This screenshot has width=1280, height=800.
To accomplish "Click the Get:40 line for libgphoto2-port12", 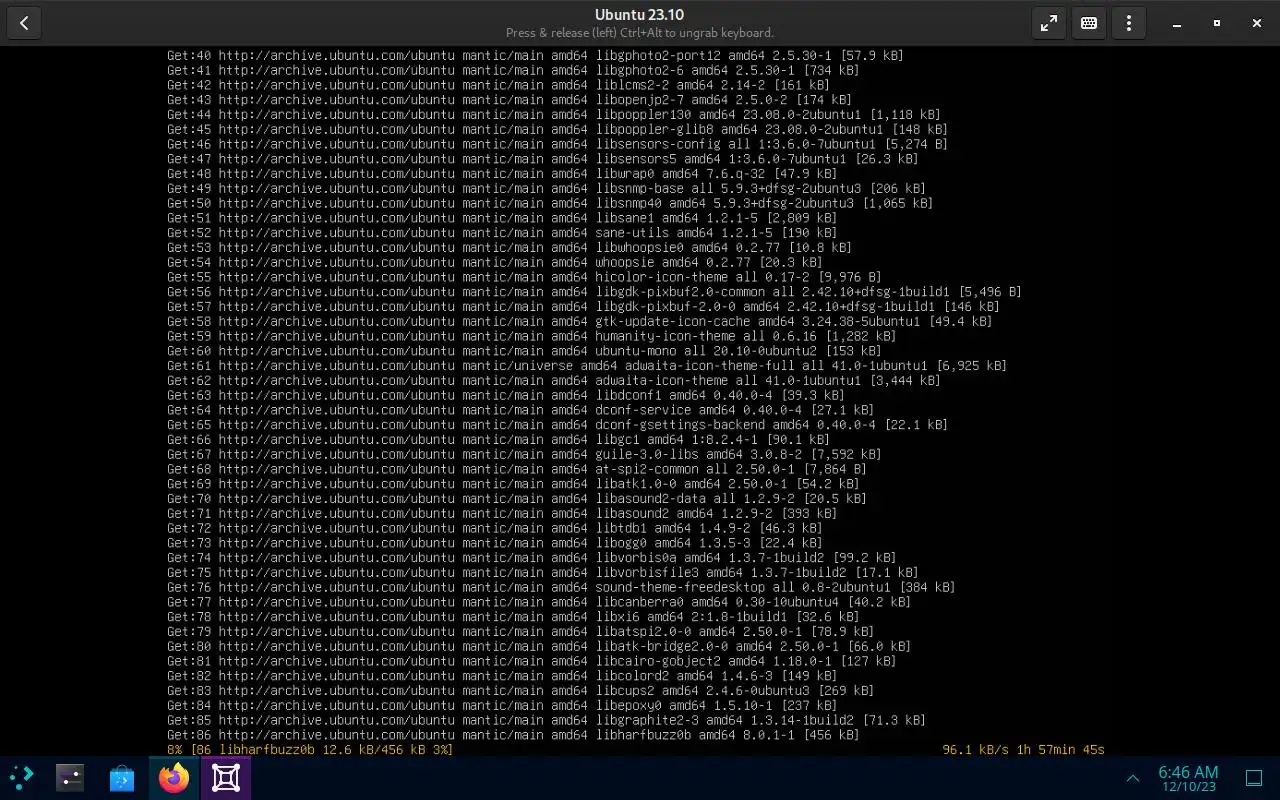I will click(535, 56).
